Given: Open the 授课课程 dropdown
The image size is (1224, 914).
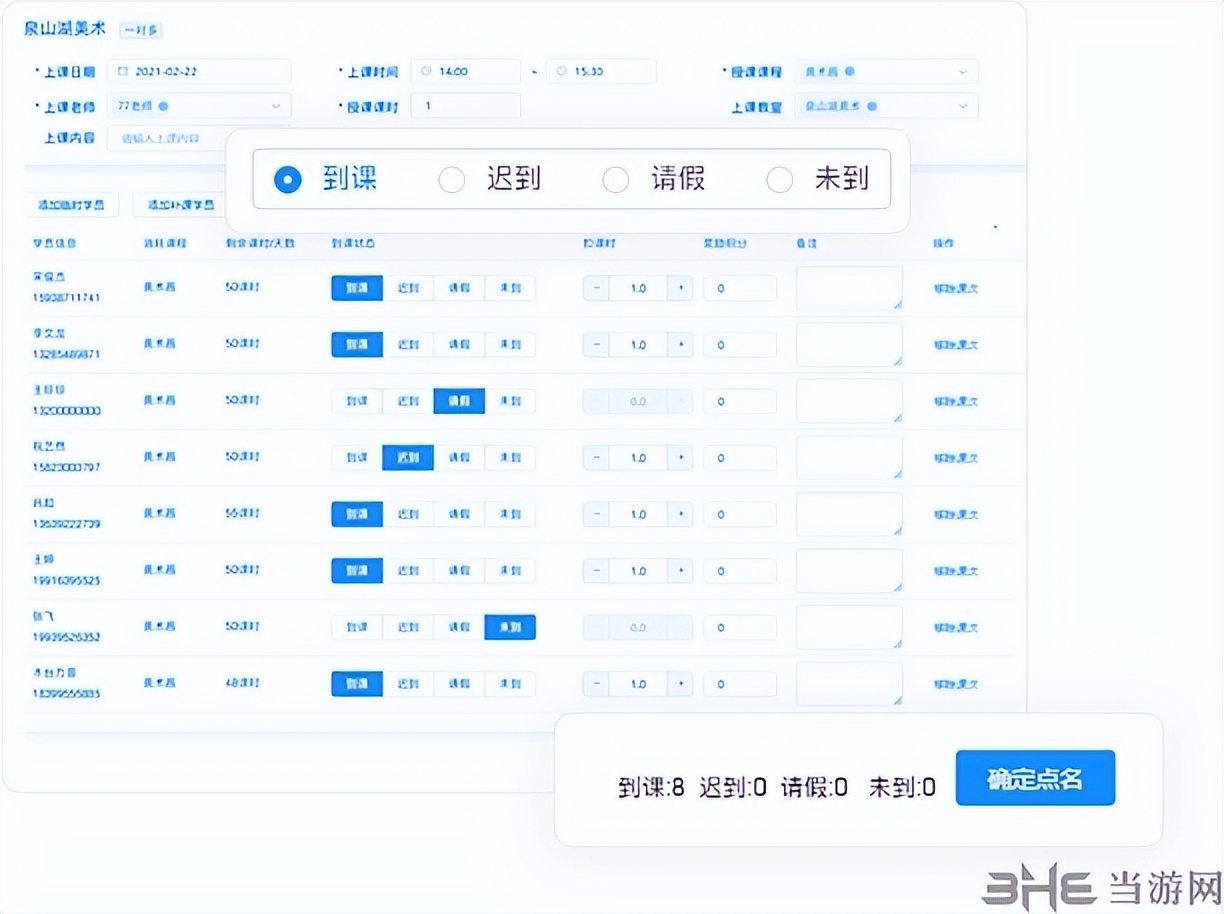Looking at the screenshot, I should (x=963, y=71).
